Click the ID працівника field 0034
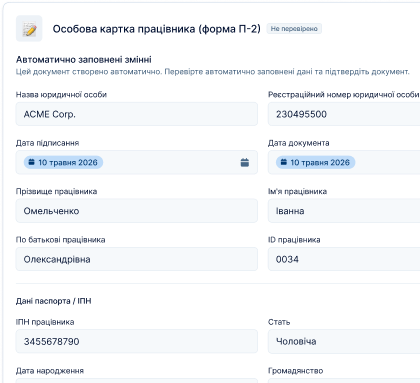Viewport: 420px width, 383px height. point(344,259)
